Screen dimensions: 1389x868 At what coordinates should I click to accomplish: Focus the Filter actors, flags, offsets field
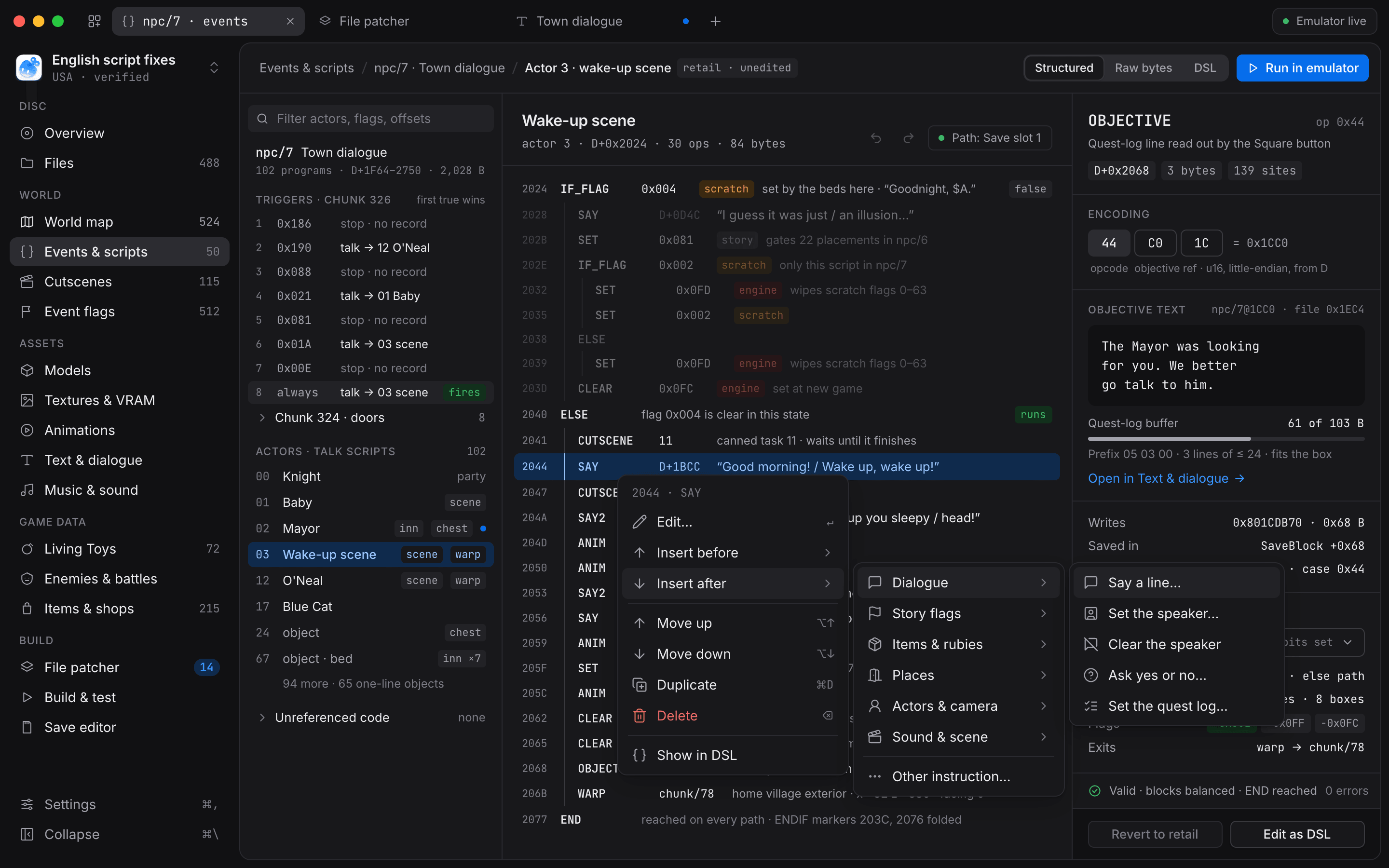[371, 119]
